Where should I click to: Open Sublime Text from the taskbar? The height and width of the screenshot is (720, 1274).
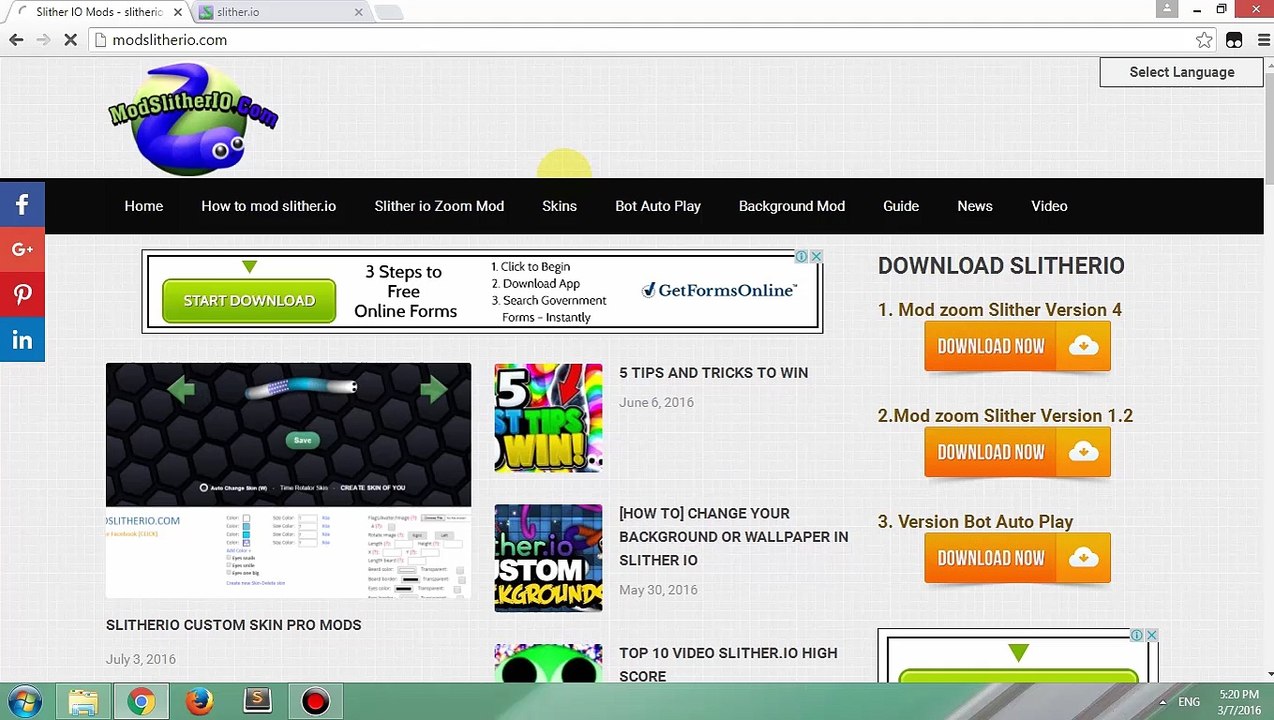[257, 702]
